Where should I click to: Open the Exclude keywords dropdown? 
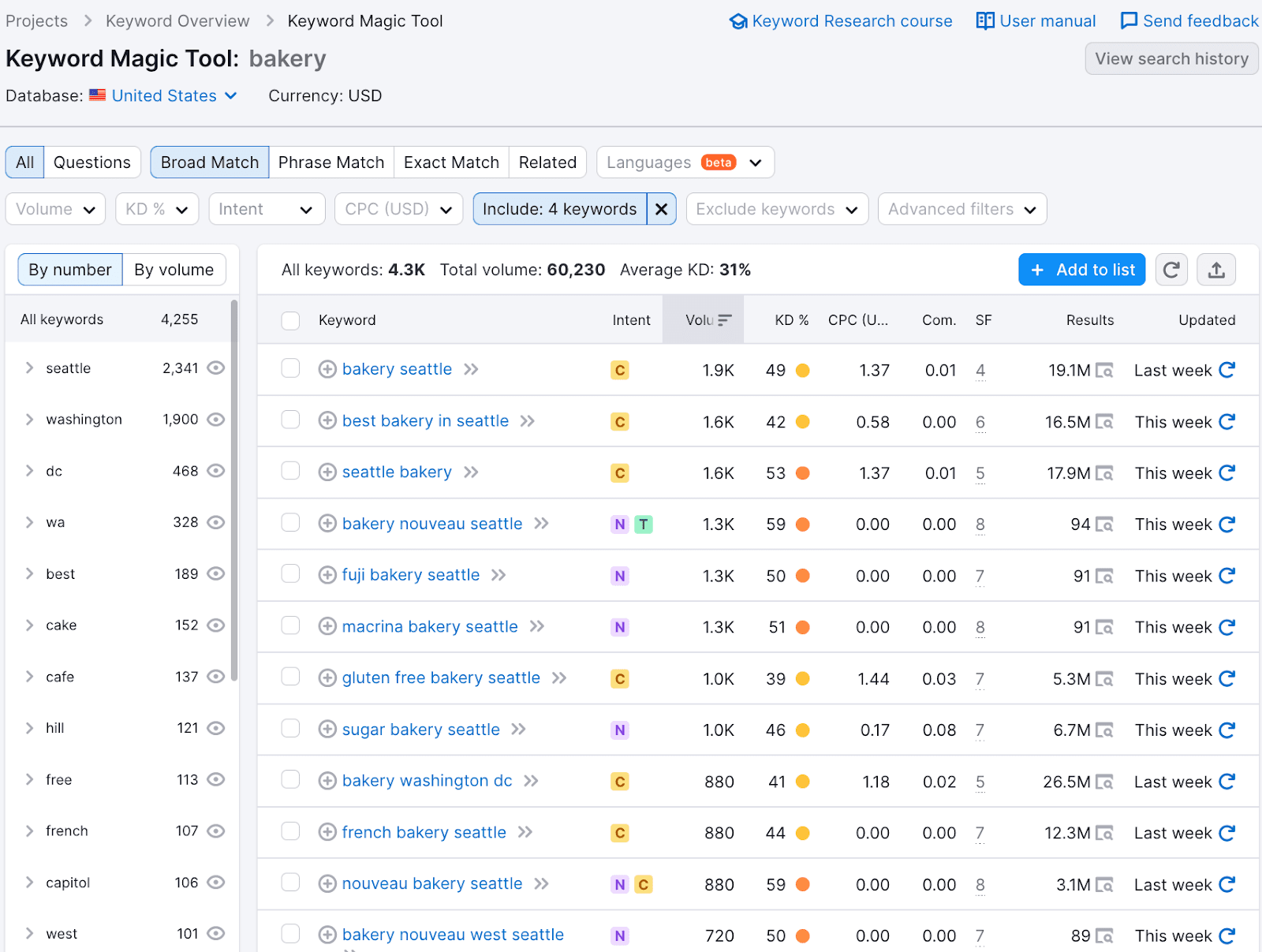(x=777, y=209)
